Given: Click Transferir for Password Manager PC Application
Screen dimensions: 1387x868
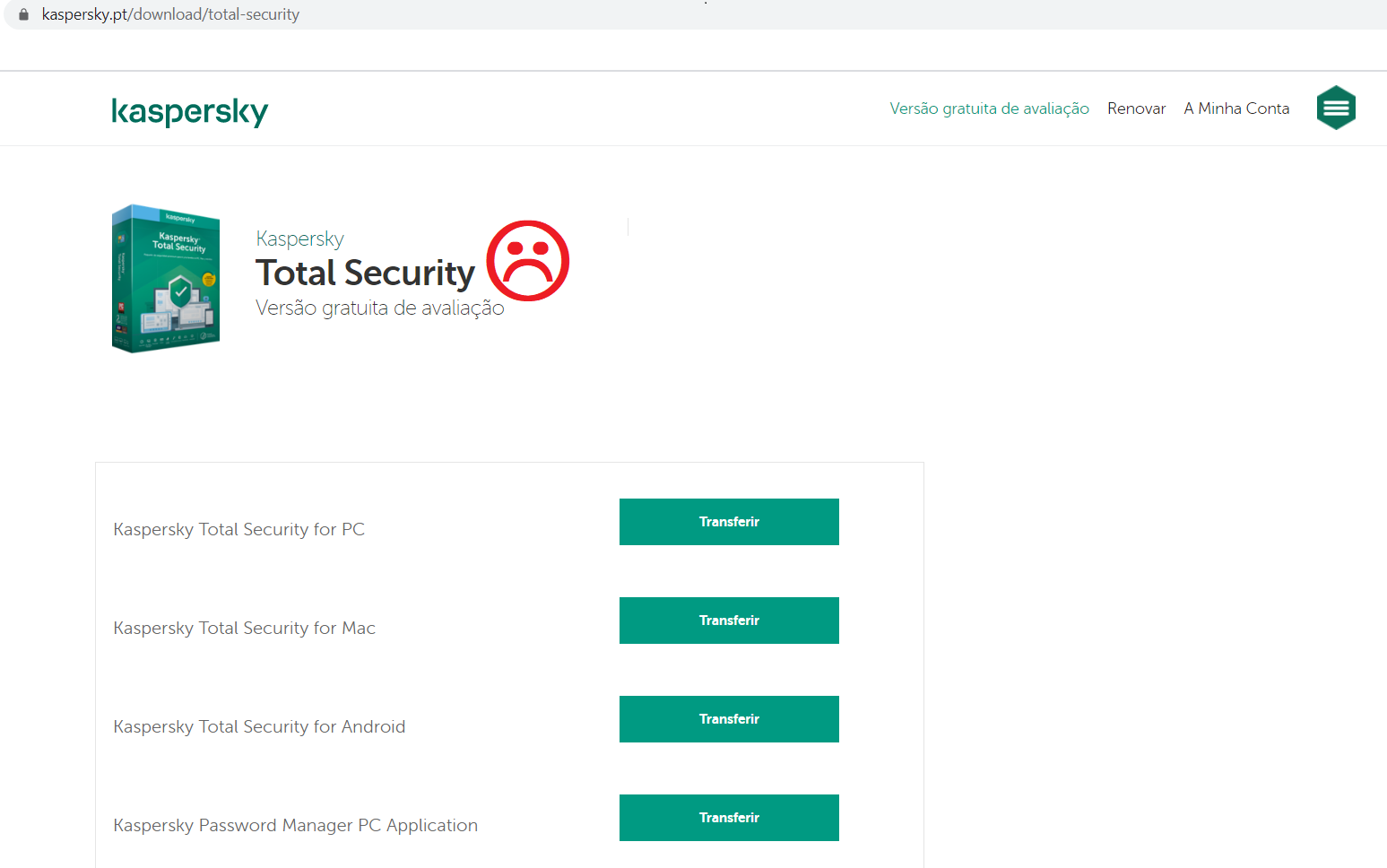Looking at the screenshot, I should pos(729,818).
